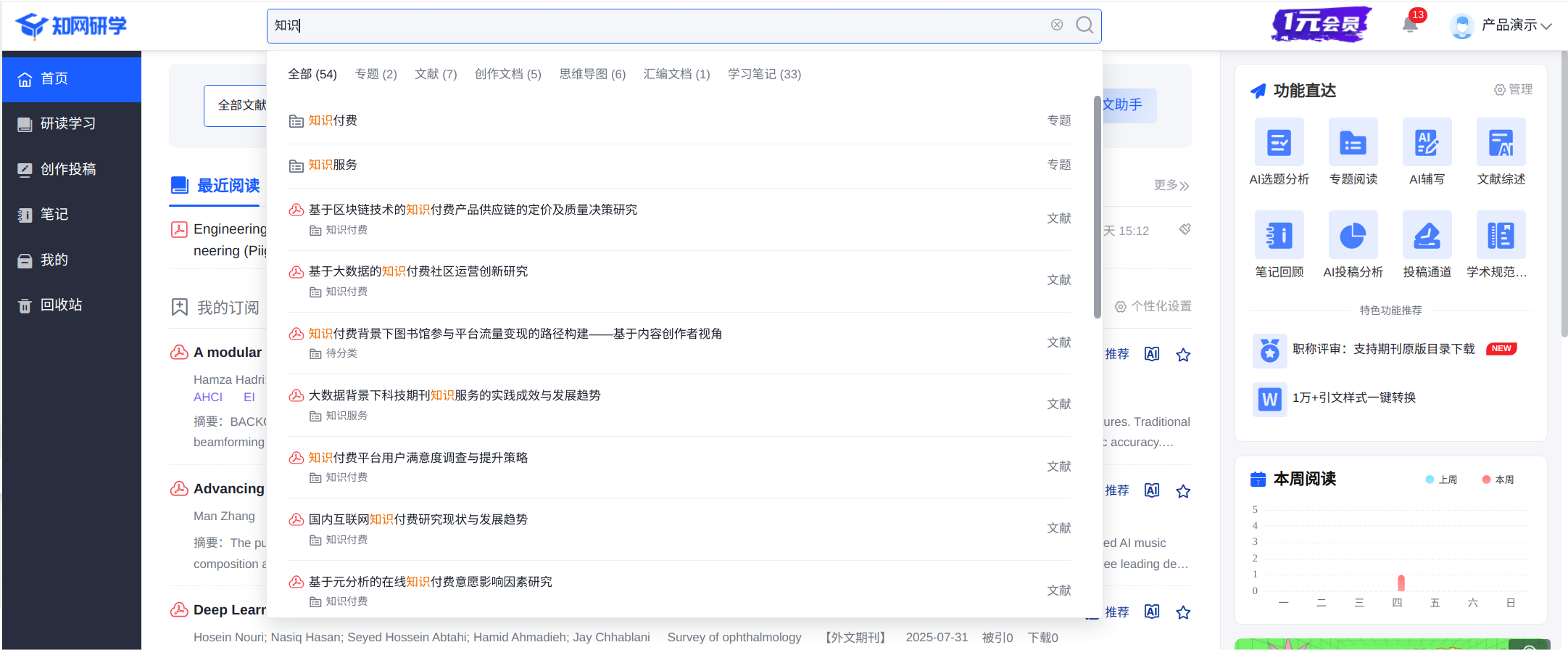This screenshot has height=650, width=1568.
Task: Toggle 上周 legend in weekly reading chart
Action: [x=1441, y=480]
